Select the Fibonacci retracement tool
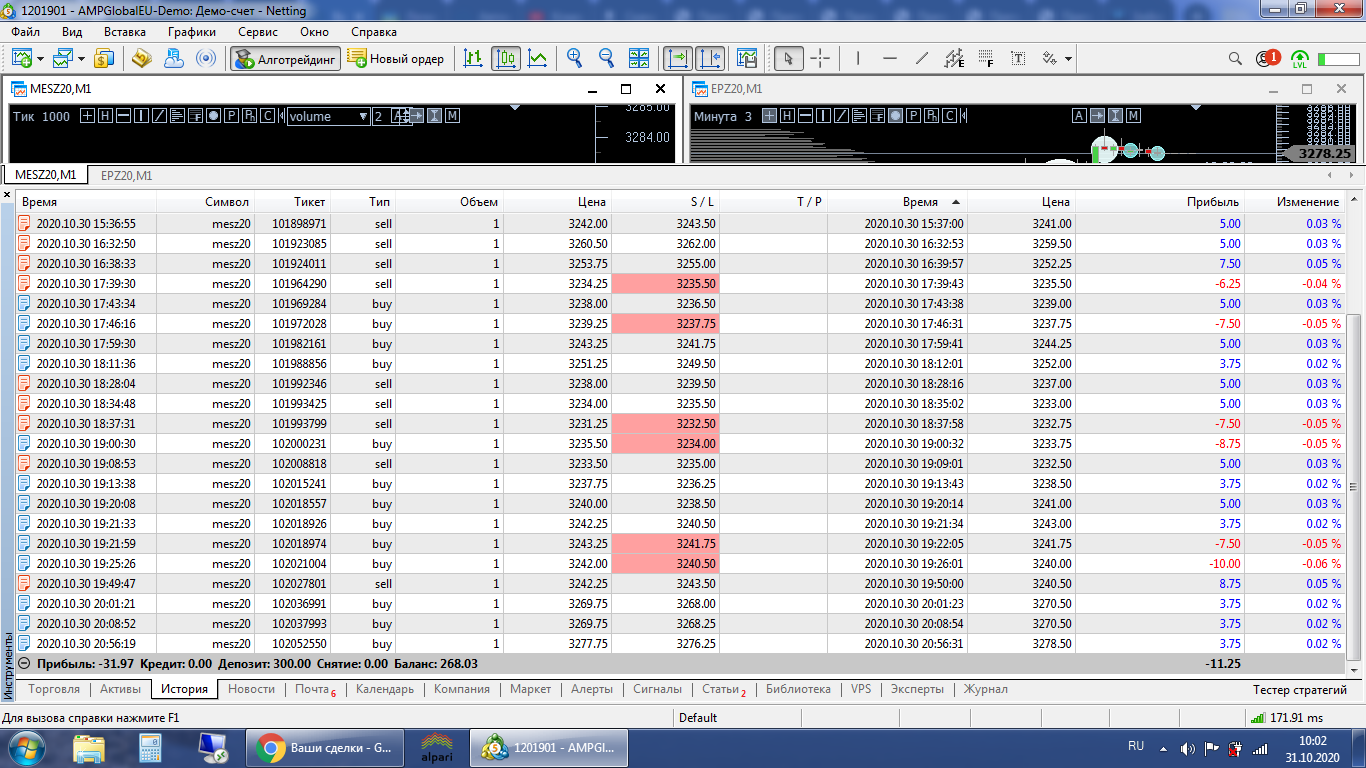 [x=986, y=58]
